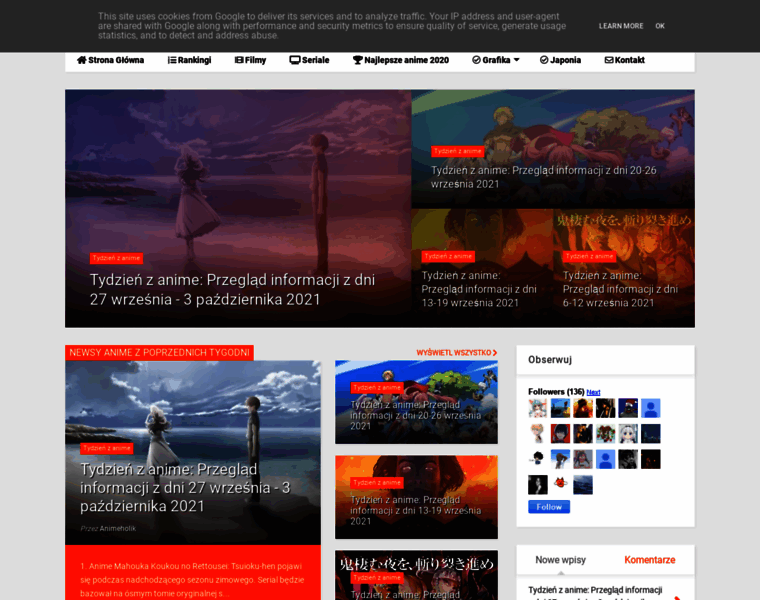Click first follower avatar in third row
Screen dimensions: 760x600
(x=538, y=459)
